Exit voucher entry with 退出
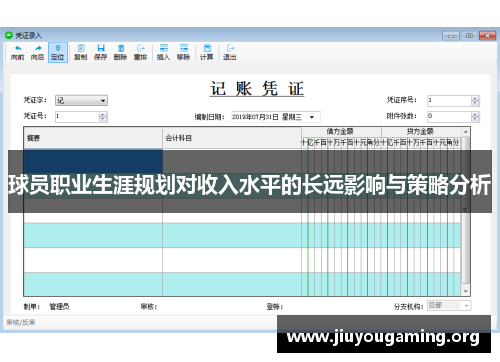 (230, 53)
